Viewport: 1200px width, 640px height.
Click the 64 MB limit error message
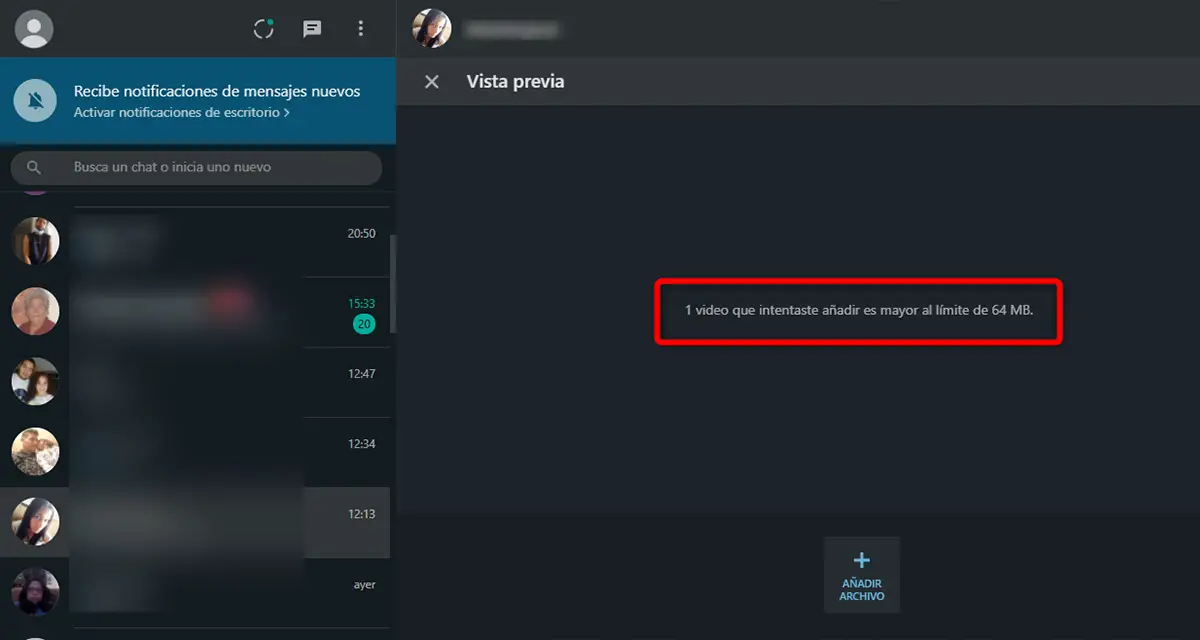[858, 311]
